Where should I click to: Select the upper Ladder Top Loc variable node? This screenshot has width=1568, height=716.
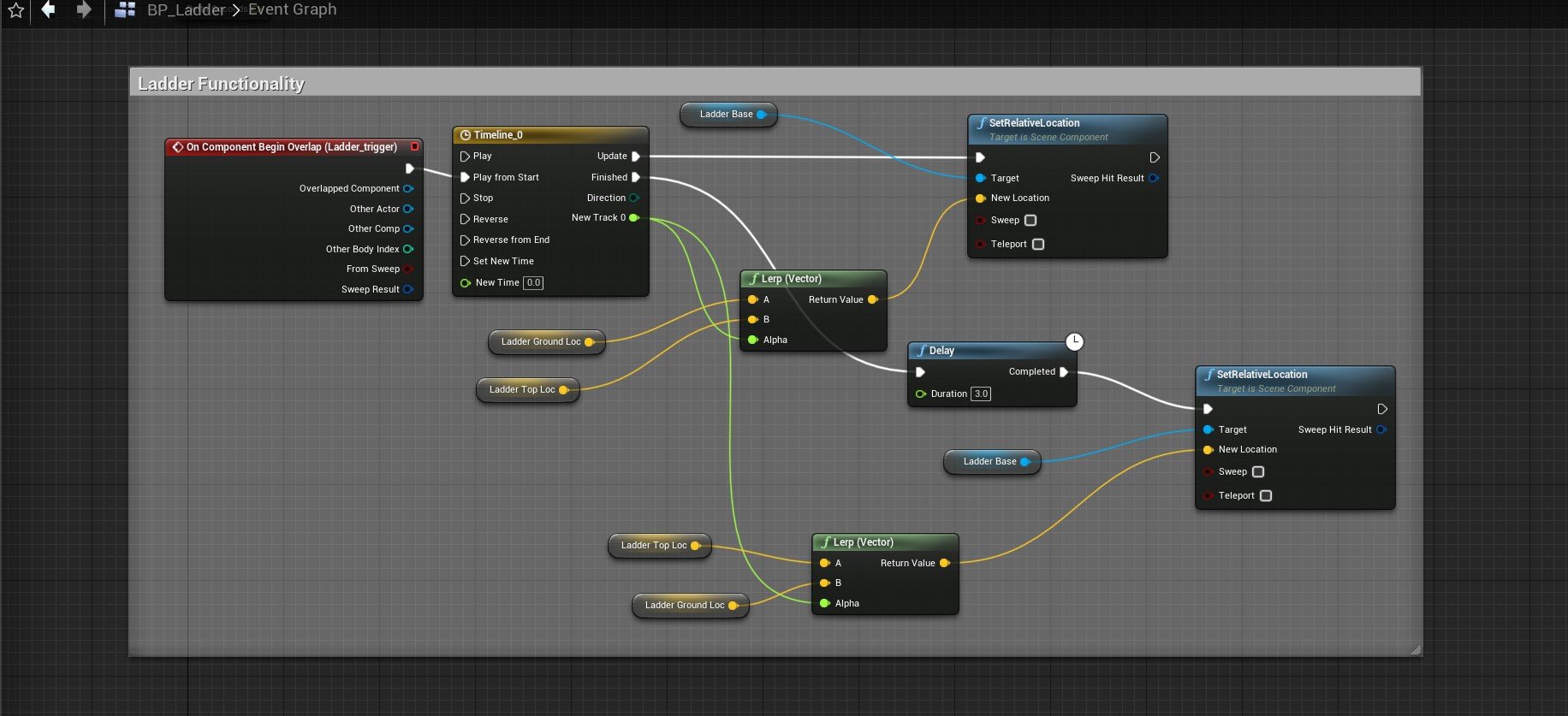point(527,389)
